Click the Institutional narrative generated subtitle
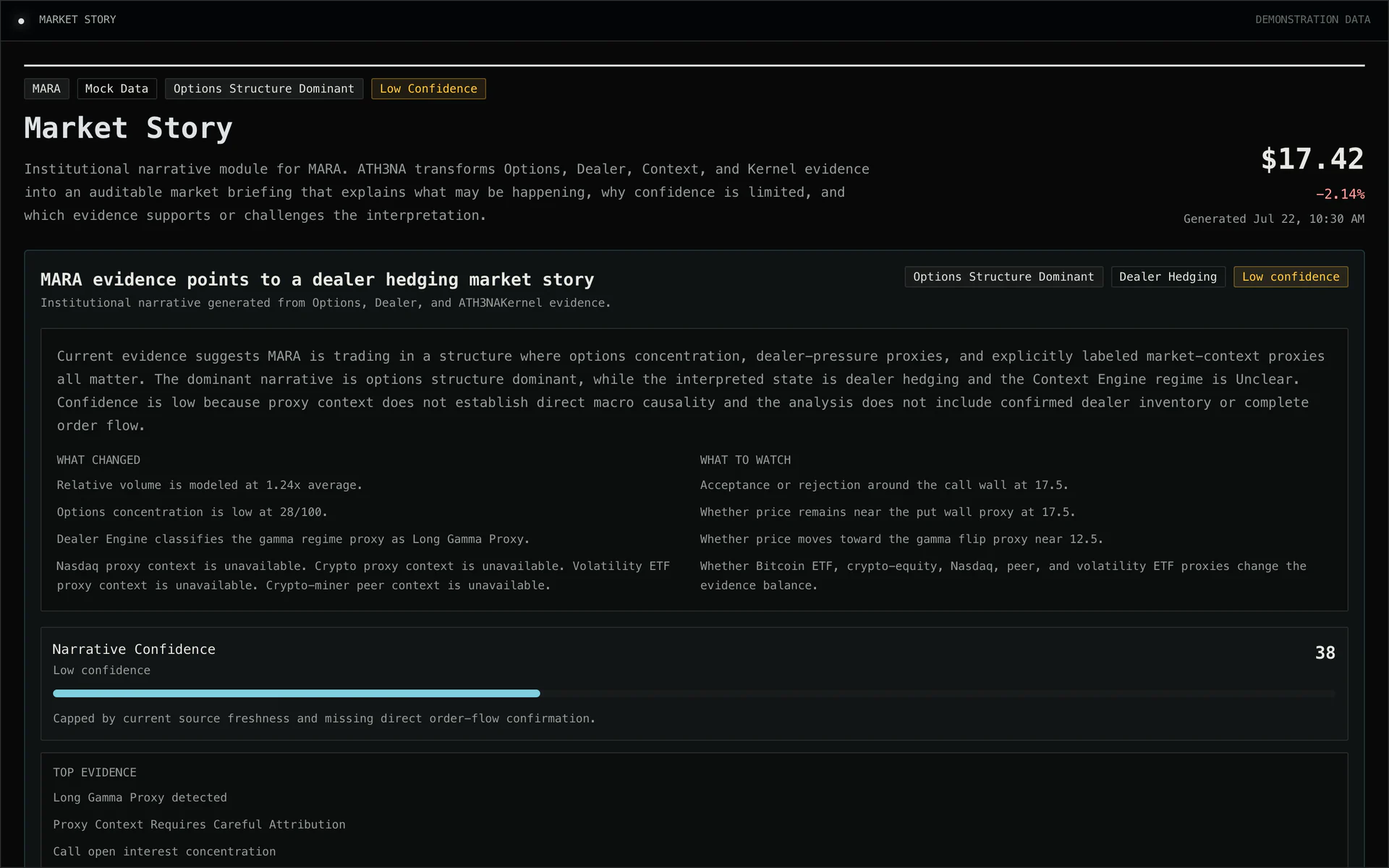1389x868 pixels. 326,302
